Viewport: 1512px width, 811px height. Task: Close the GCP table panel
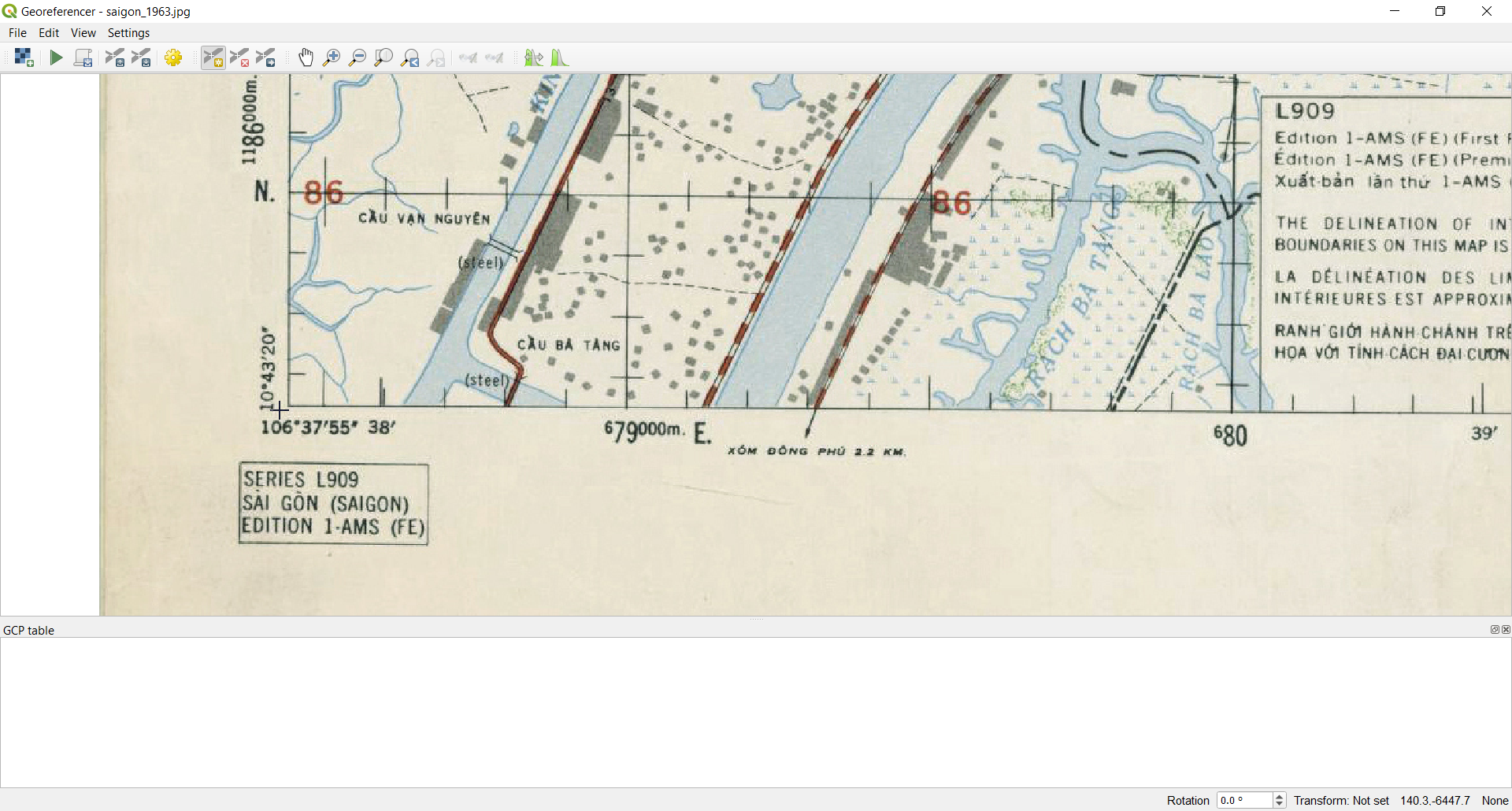click(x=1506, y=630)
